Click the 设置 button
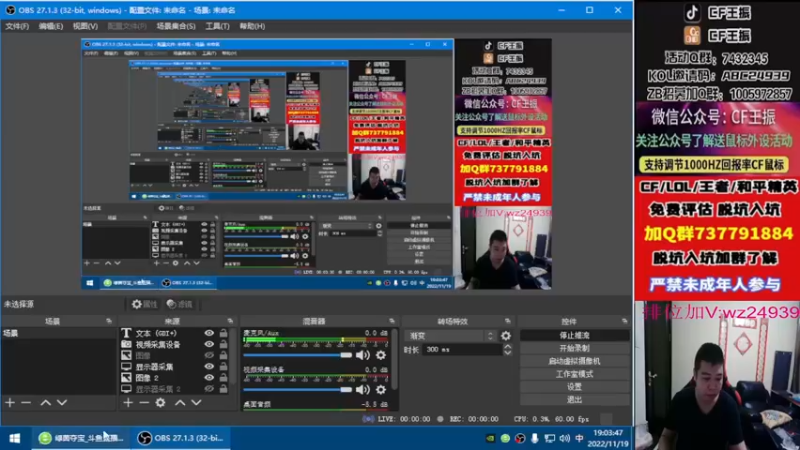Viewport: 800px width, 450px height. pos(574,387)
